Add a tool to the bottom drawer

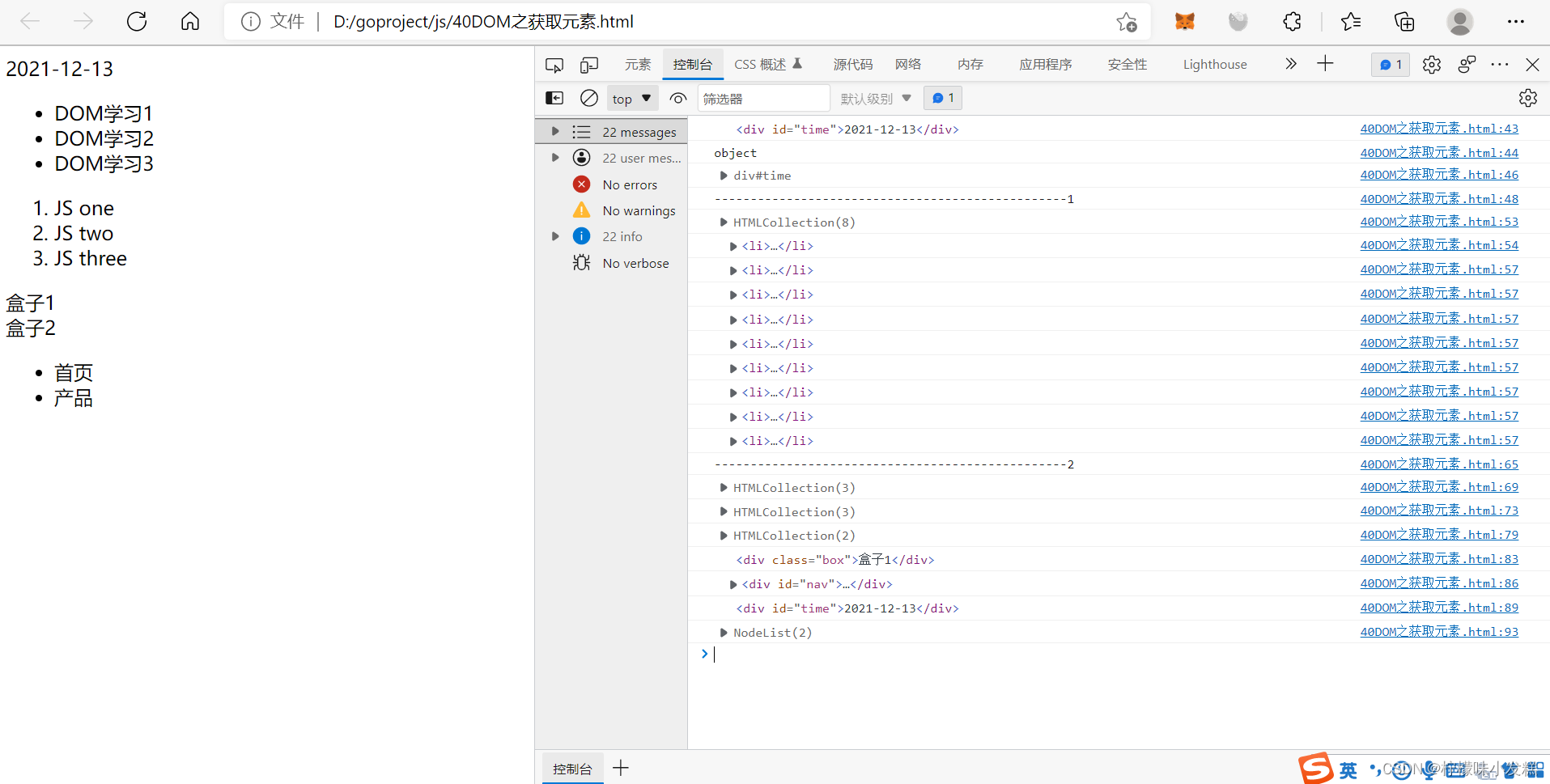621,768
